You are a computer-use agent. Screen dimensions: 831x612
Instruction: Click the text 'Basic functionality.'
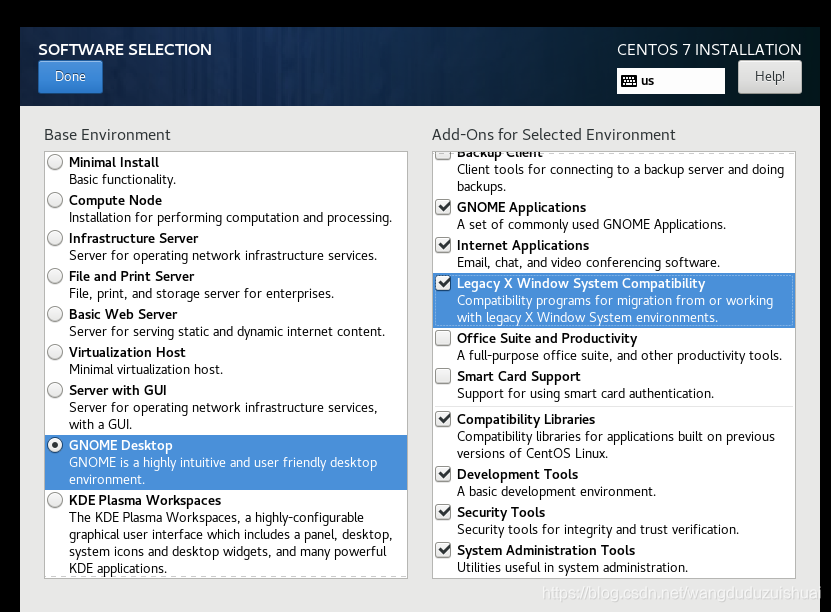pyautogui.click(x=122, y=180)
